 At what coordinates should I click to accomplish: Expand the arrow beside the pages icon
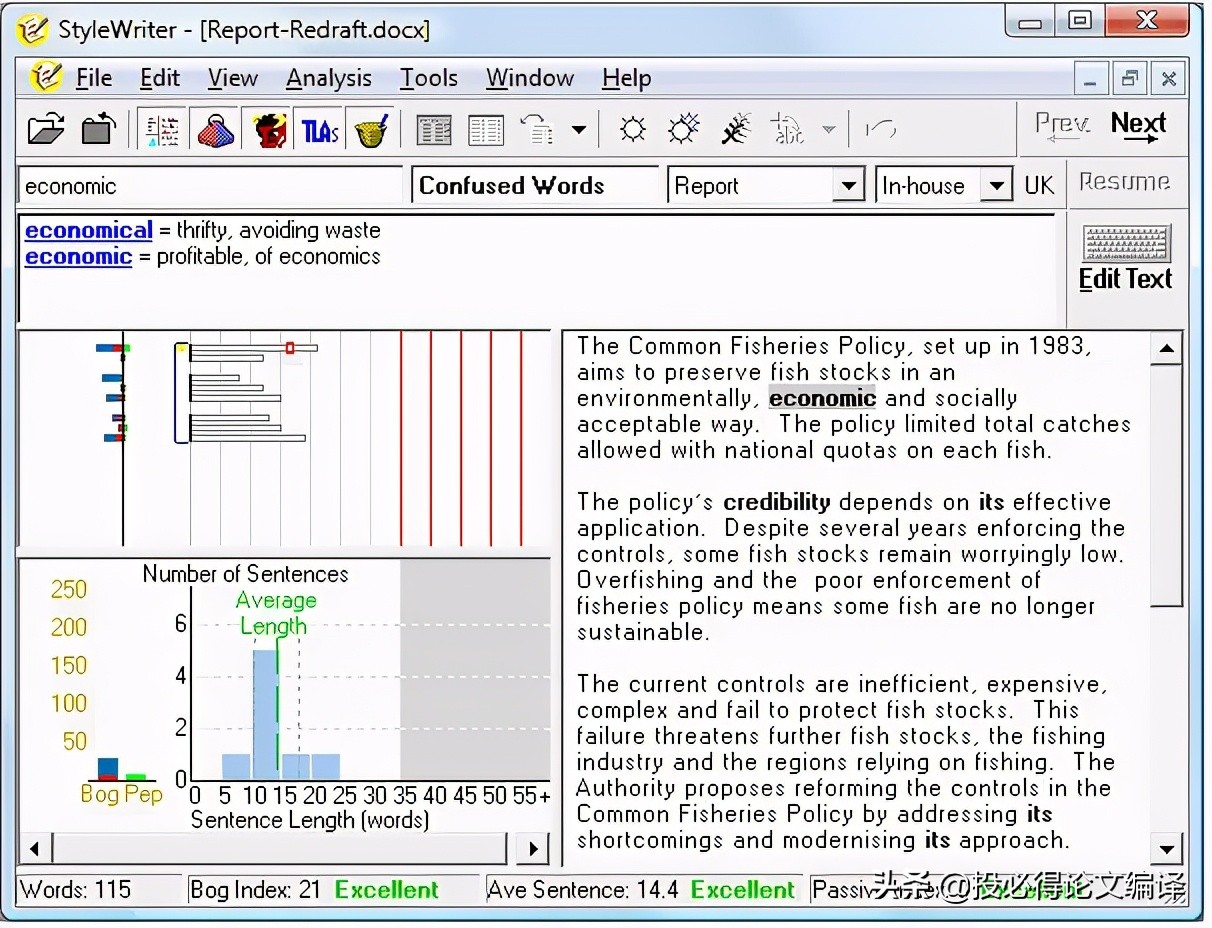[x=579, y=129]
